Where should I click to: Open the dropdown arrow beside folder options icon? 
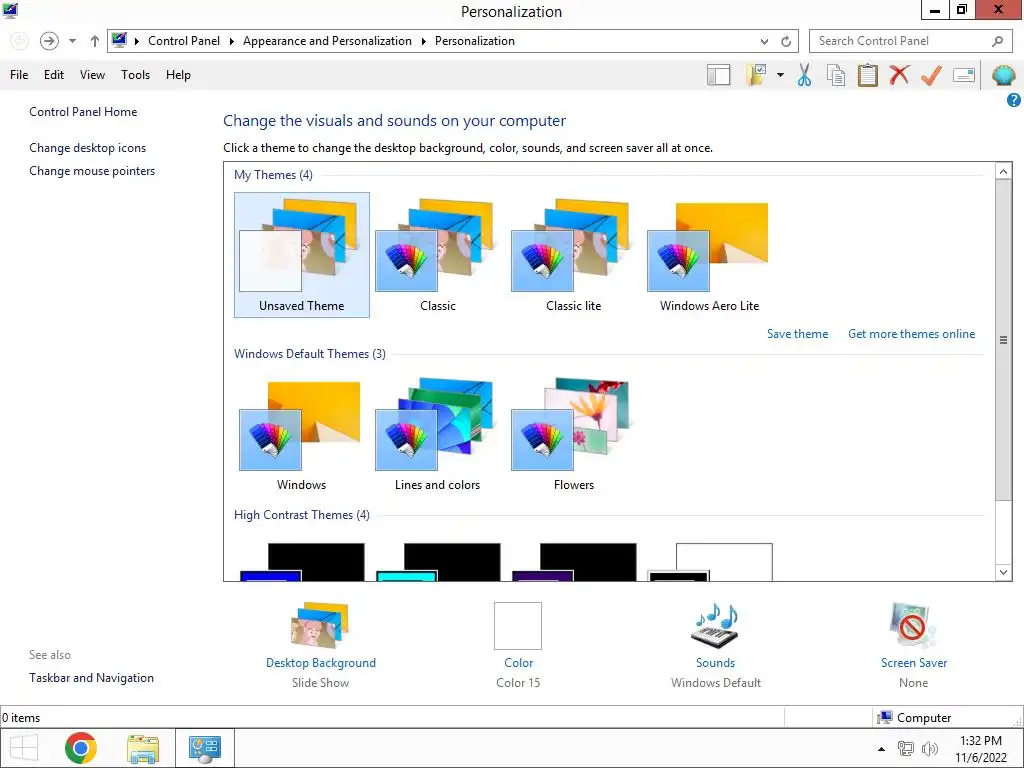tap(780, 75)
